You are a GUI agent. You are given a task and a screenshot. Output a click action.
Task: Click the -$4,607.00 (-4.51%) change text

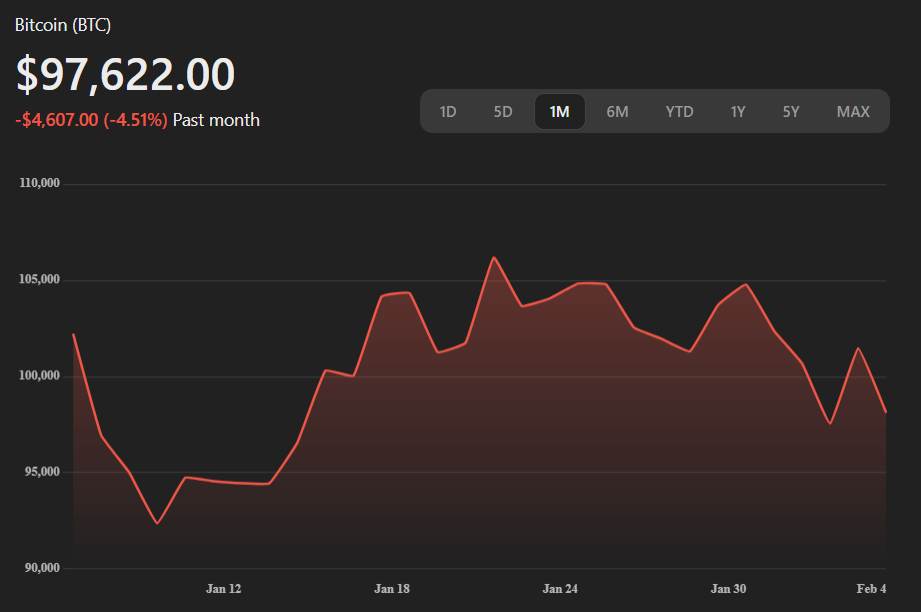coord(91,120)
